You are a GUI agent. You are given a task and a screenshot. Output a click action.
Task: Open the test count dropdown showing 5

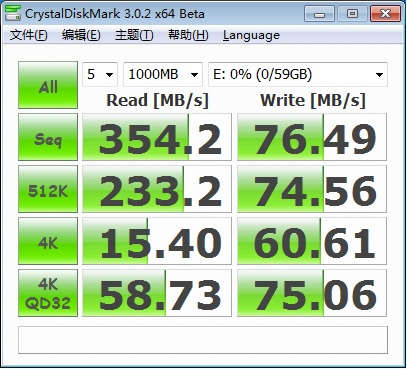click(100, 74)
